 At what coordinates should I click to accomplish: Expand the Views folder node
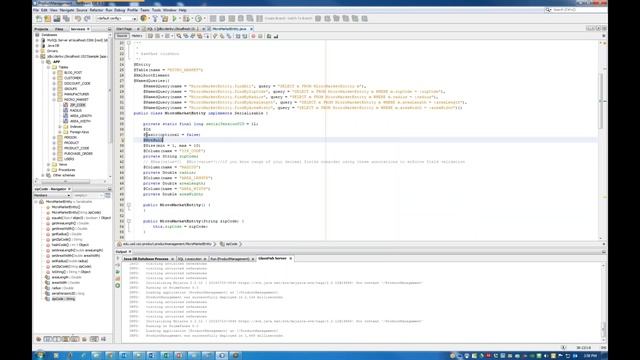[49, 164]
